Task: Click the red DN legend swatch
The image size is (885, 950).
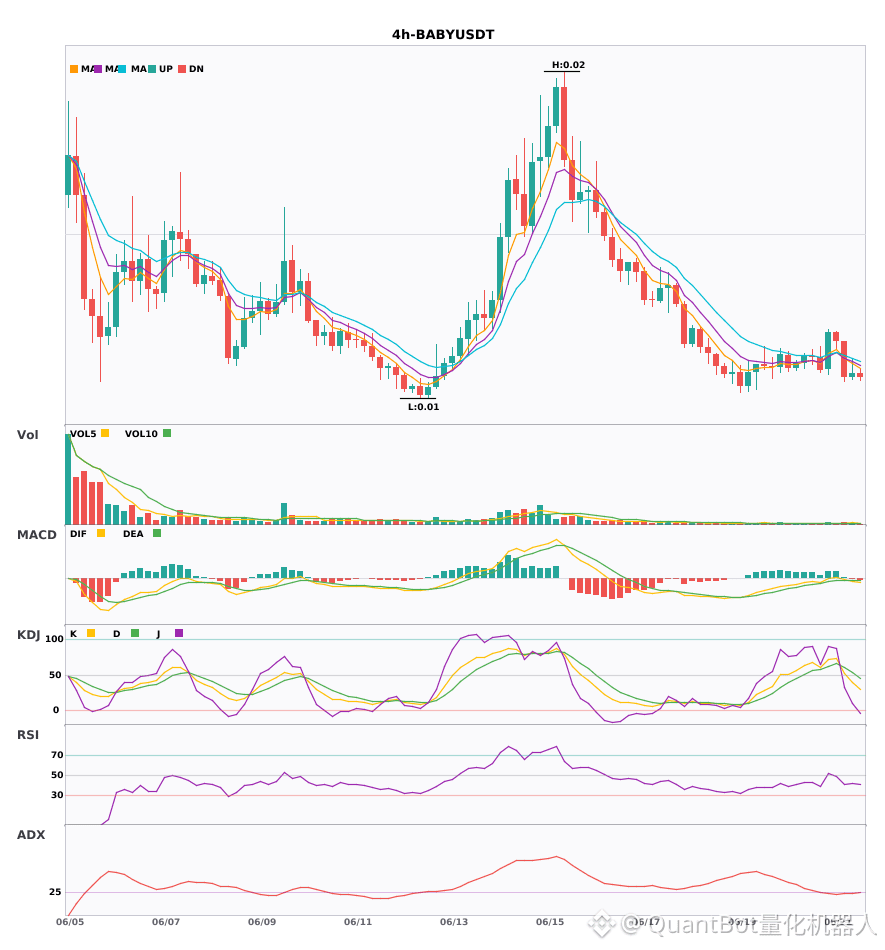Action: [x=182, y=69]
